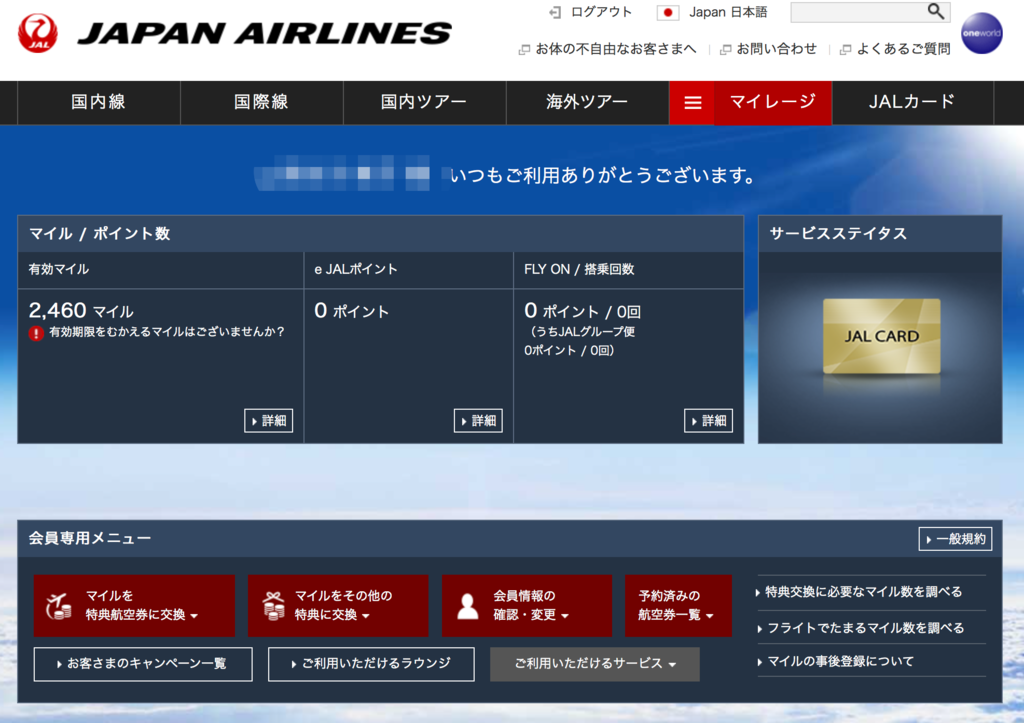This screenshot has width=1024, height=723.
Task: Click the external link icon before お体の不自由なお客さまへ
Action: pos(524,50)
